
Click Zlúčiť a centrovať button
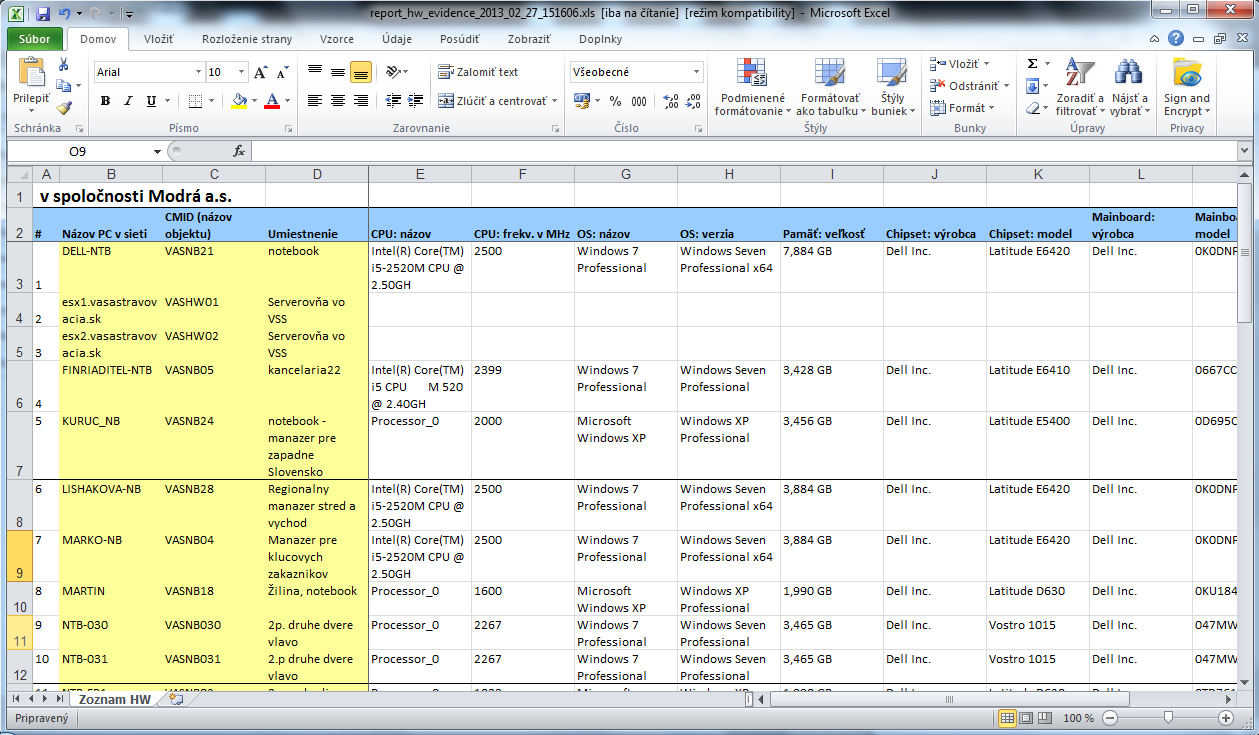coord(492,101)
